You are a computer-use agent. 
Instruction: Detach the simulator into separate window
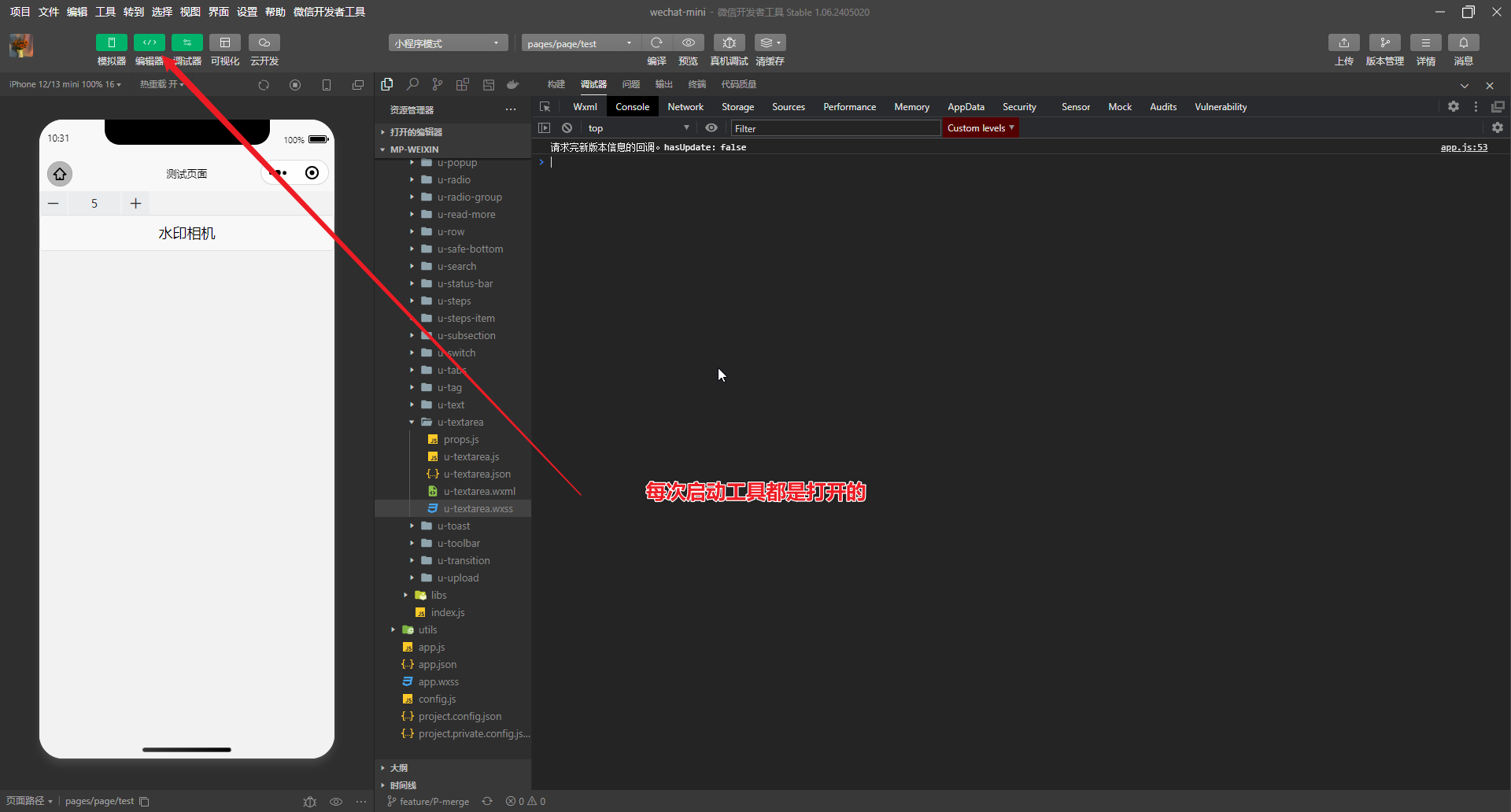click(x=358, y=85)
